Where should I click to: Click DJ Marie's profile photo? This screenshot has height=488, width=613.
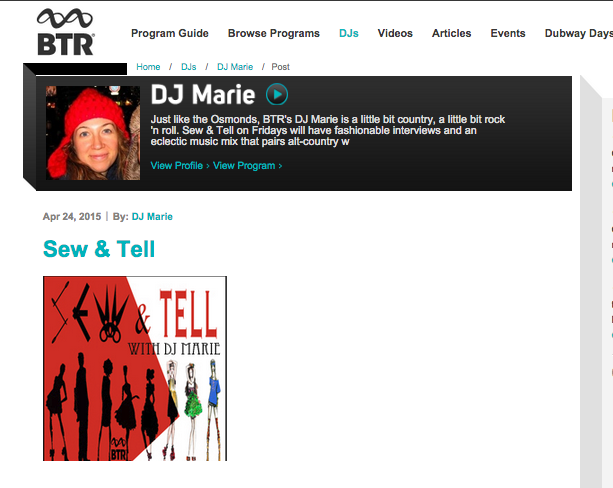pyautogui.click(x=93, y=133)
